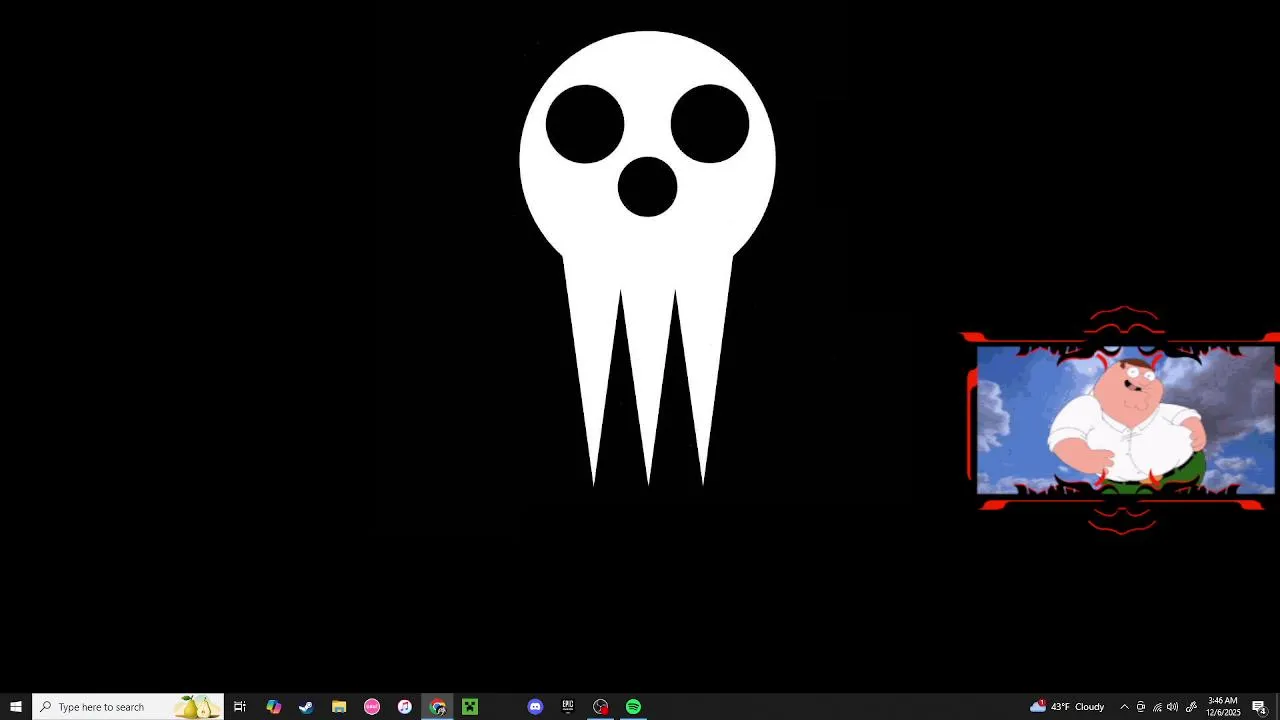
Task: Focus the Type here to search box
Action: tap(128, 707)
